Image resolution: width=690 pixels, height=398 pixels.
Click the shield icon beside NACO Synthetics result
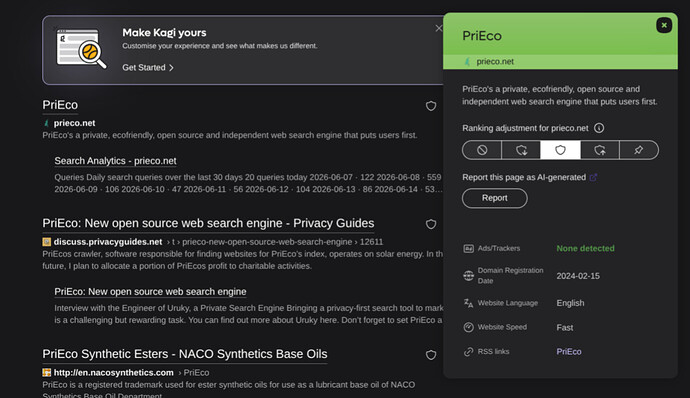[431, 355]
